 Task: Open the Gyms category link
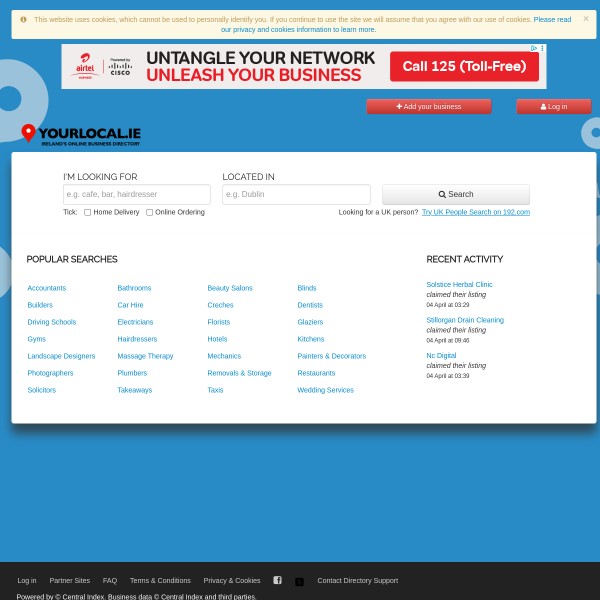37,339
